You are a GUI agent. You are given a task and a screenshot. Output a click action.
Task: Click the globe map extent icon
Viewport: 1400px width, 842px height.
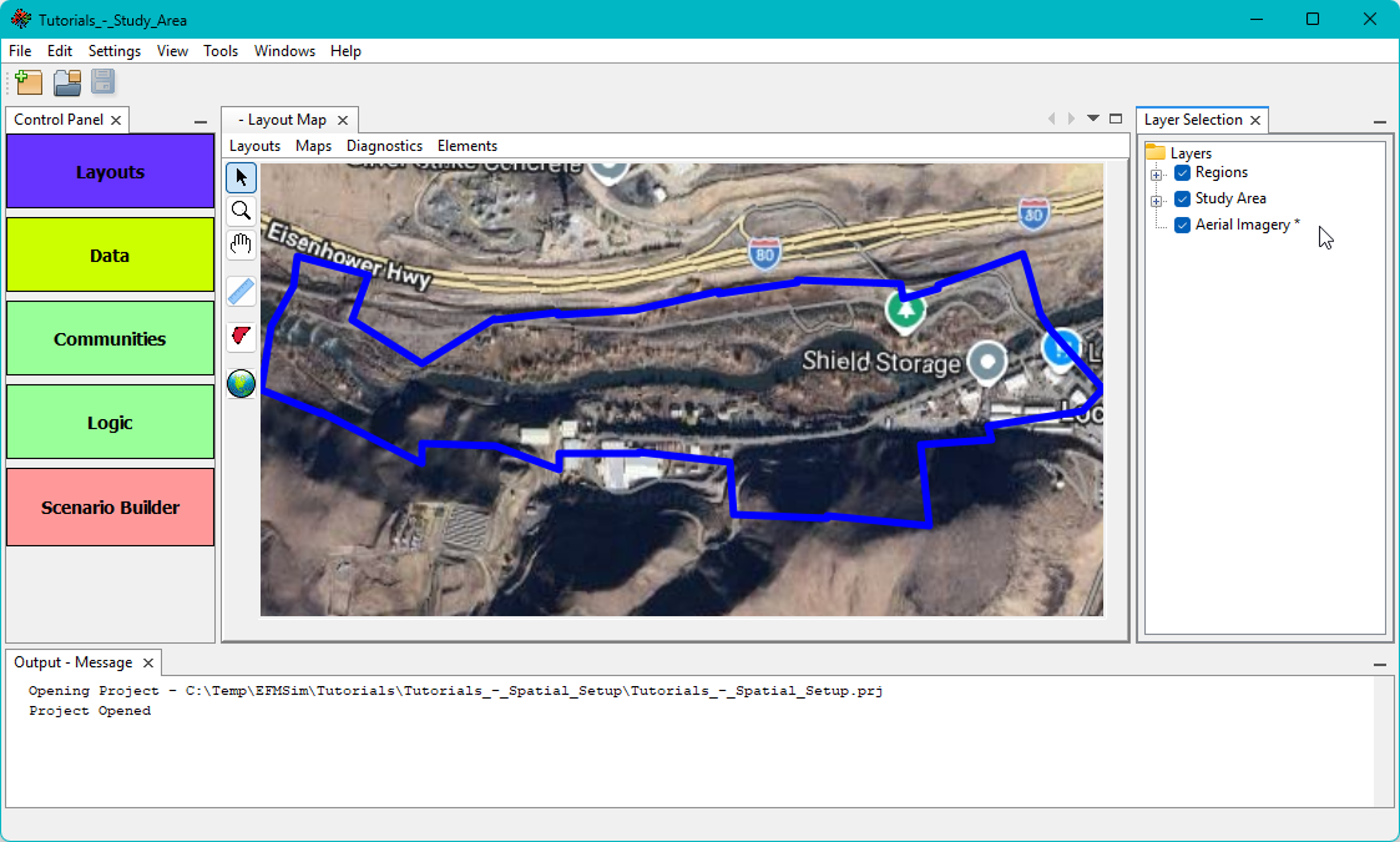(x=241, y=383)
